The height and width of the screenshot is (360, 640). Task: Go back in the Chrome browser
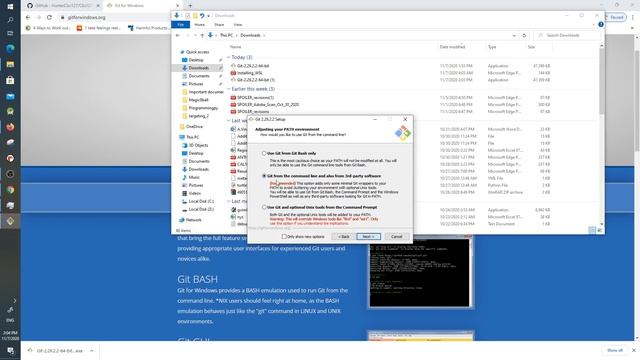(28, 18)
